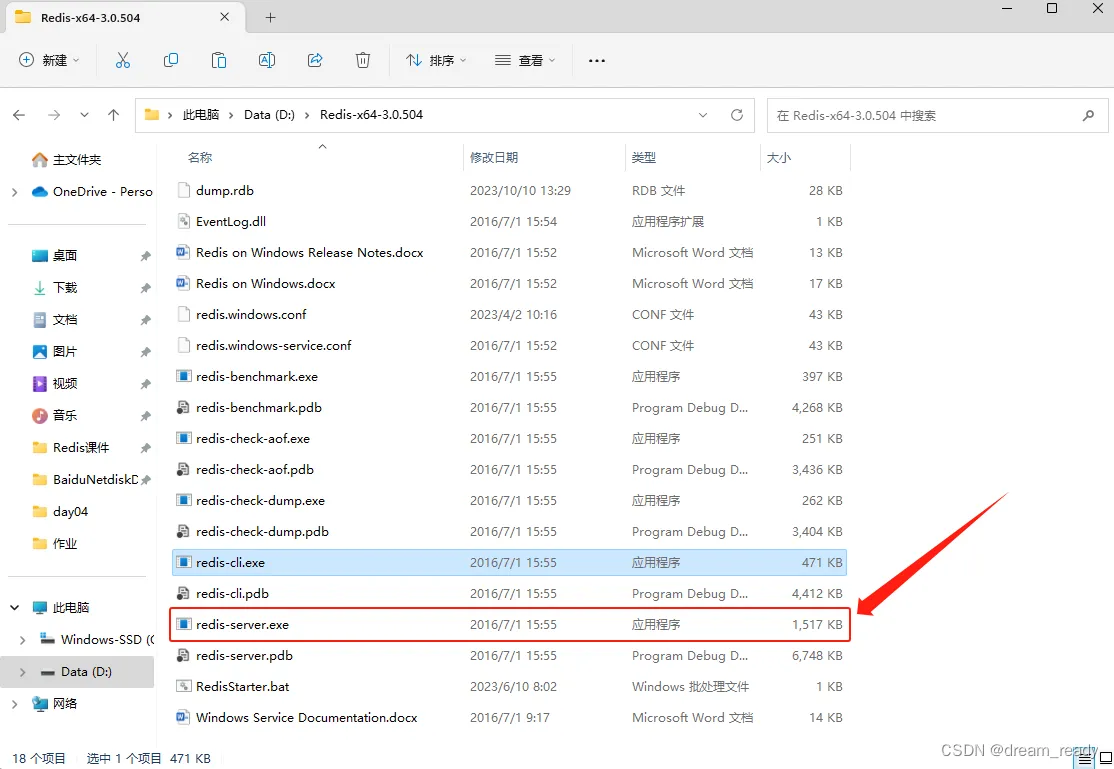Image resolution: width=1114 pixels, height=769 pixels.
Task: Select Windows Service Documentation.docx file
Action: click(509, 718)
